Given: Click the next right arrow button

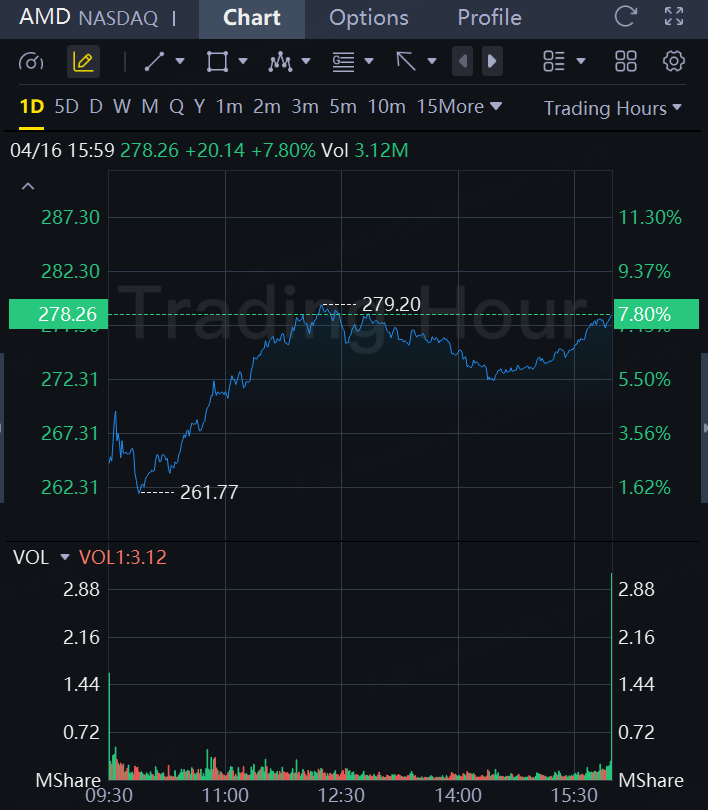Looking at the screenshot, I should click(492, 61).
